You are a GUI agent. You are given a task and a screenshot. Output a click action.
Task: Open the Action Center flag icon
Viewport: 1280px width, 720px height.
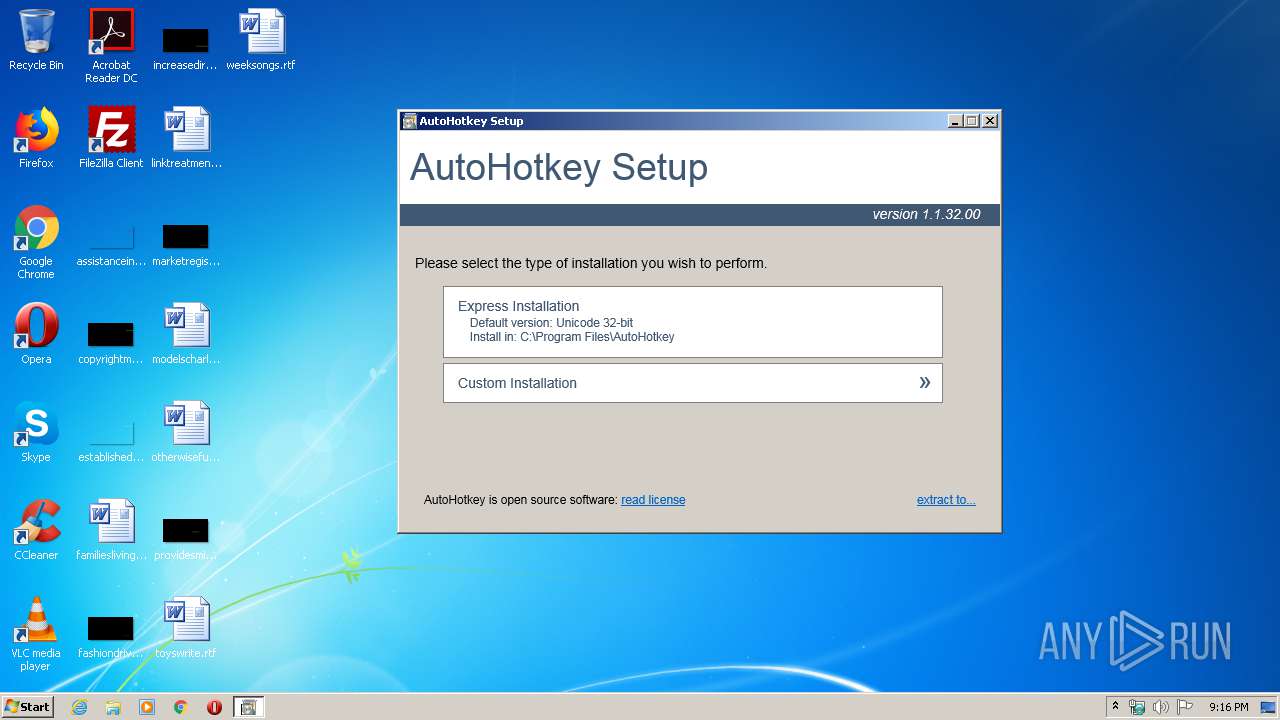pyautogui.click(x=1185, y=707)
